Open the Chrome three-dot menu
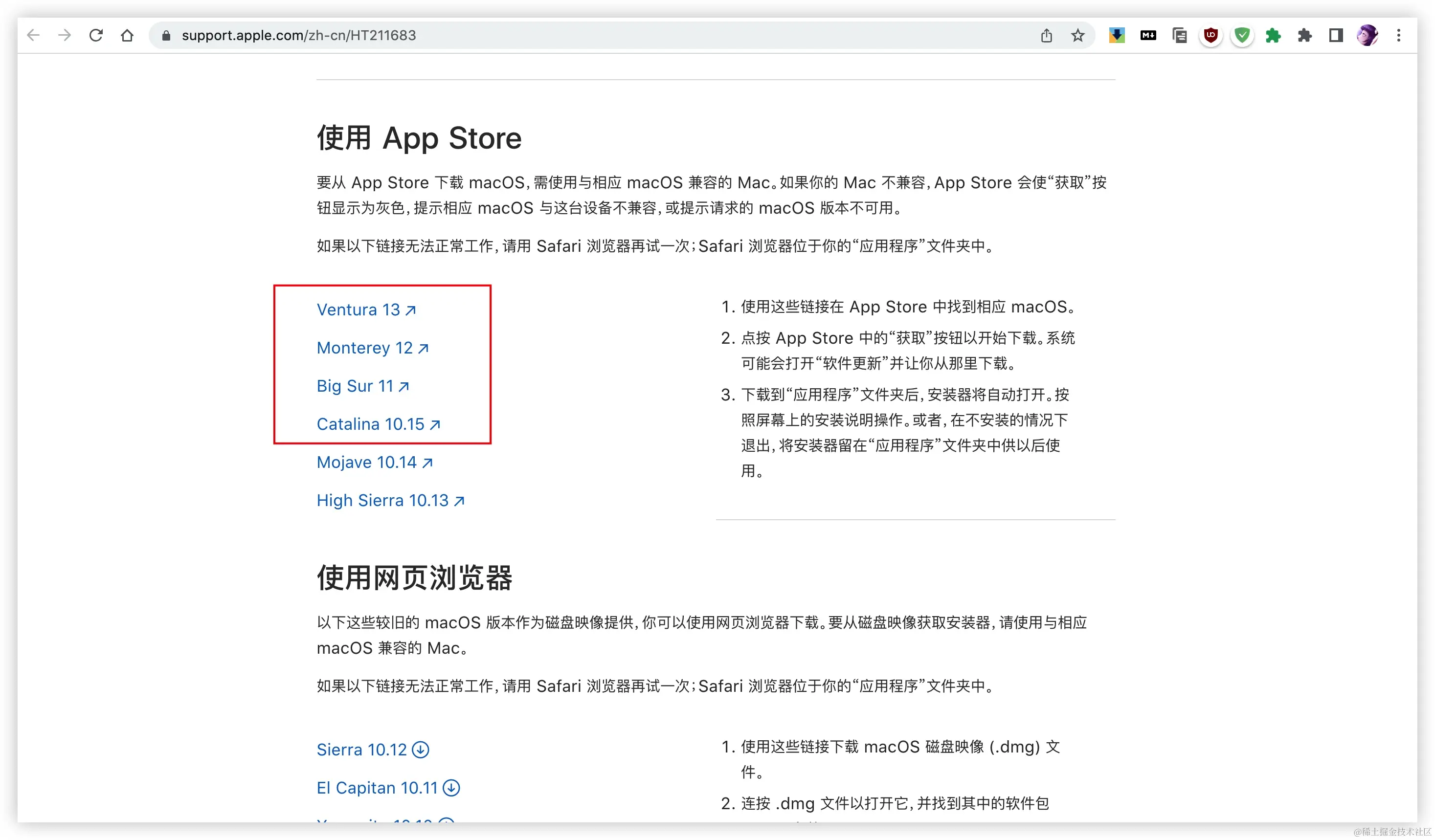The height and width of the screenshot is (840, 1435). point(1398,35)
